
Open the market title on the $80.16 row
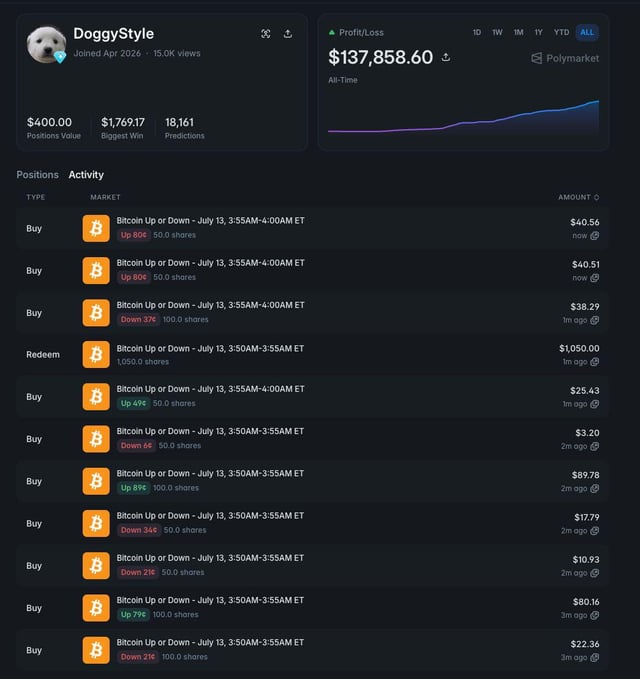coord(210,600)
